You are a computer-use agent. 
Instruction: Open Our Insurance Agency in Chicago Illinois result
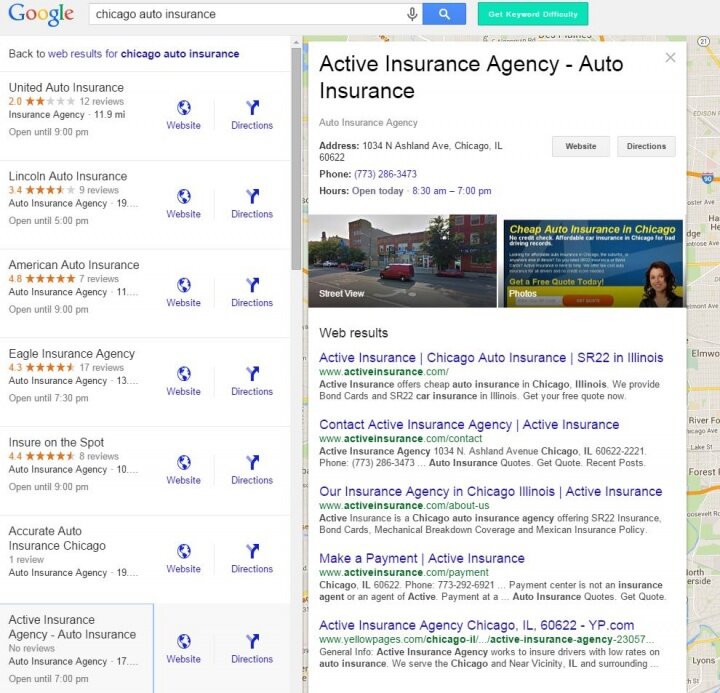(490, 491)
